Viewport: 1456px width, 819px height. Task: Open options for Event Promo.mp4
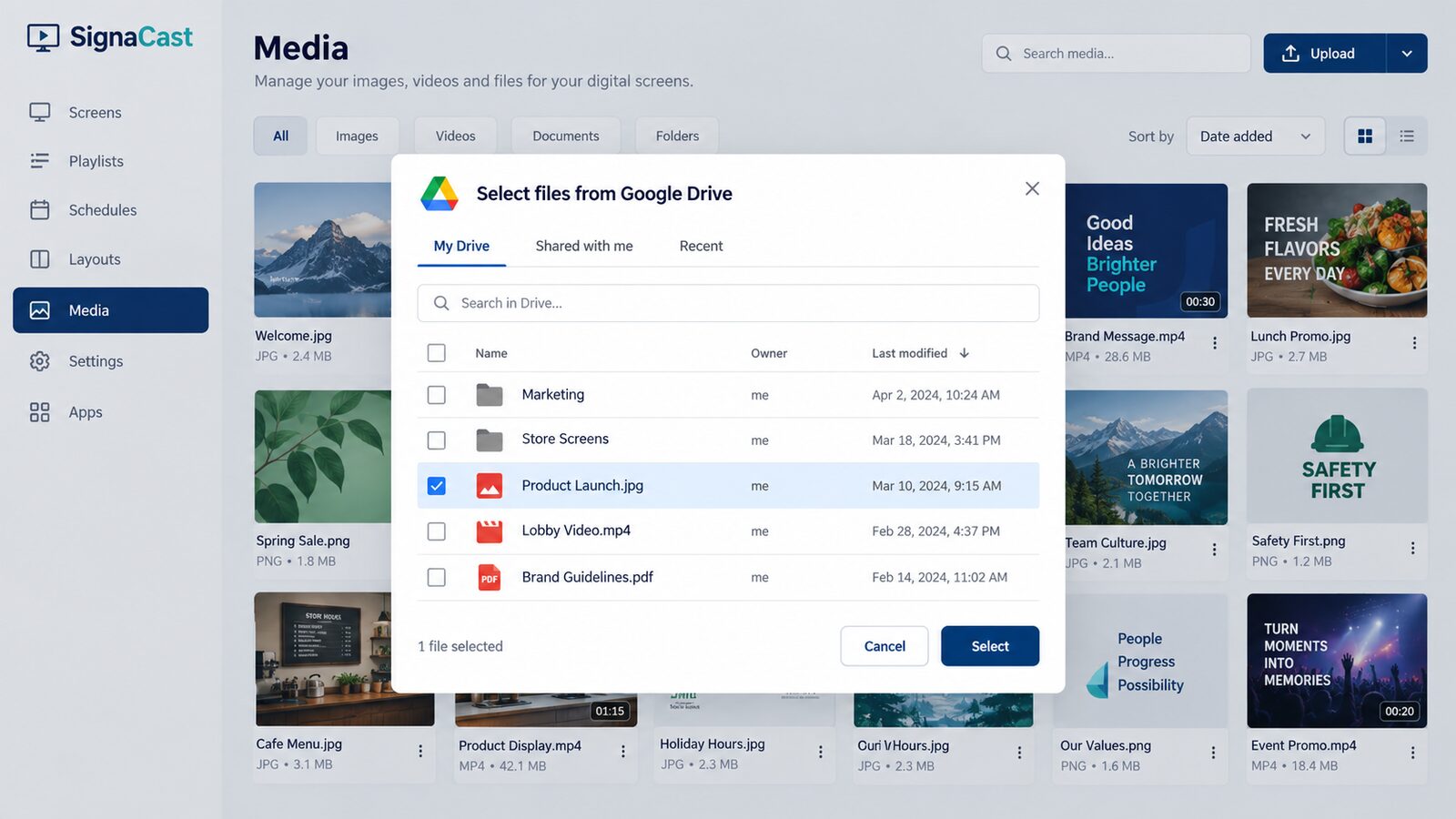[1413, 753]
